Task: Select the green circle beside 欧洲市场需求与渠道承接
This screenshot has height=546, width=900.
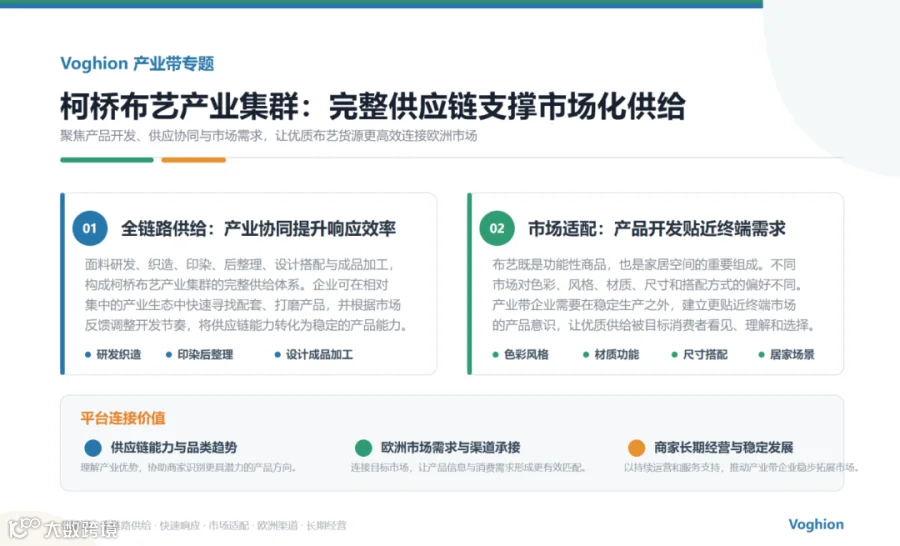Action: pyautogui.click(x=363, y=447)
